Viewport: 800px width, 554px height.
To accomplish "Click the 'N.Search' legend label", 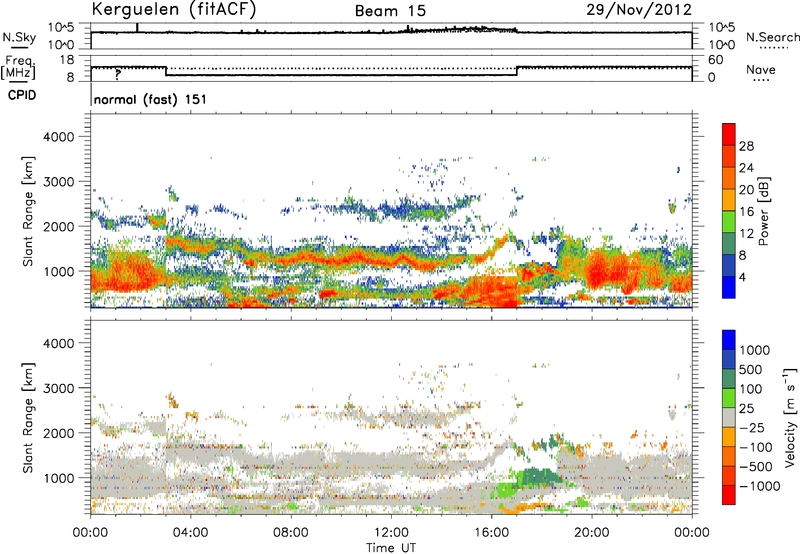I will (772, 37).
